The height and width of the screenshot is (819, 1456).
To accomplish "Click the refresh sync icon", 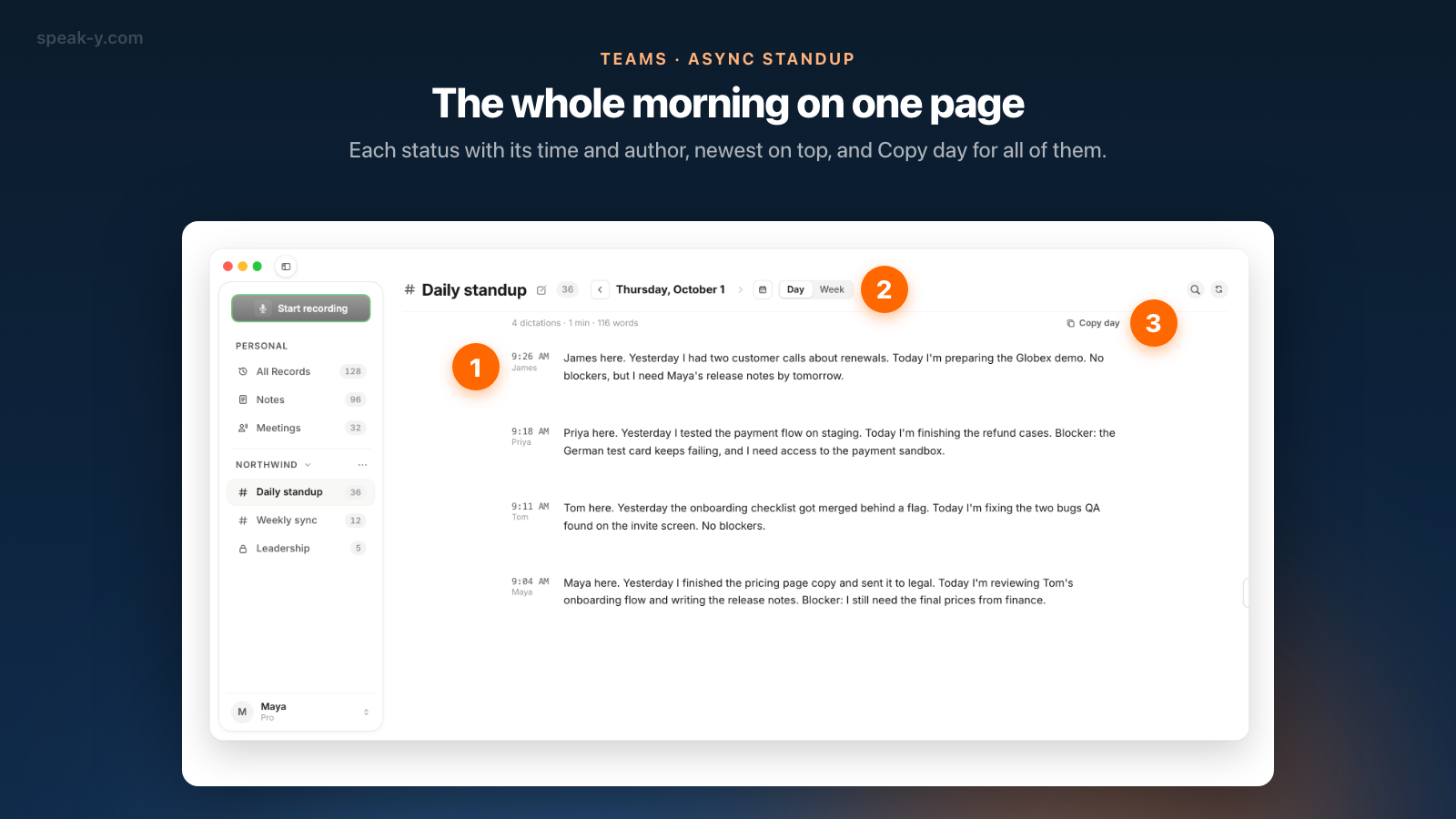I will [1218, 289].
